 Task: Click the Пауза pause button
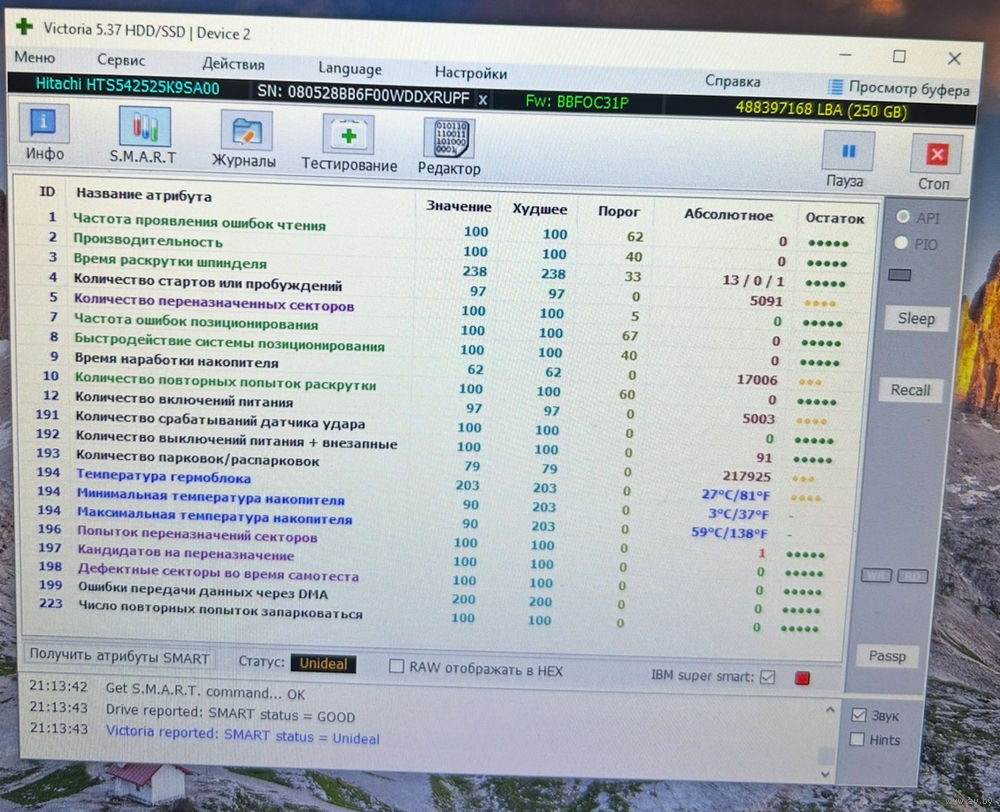(846, 159)
